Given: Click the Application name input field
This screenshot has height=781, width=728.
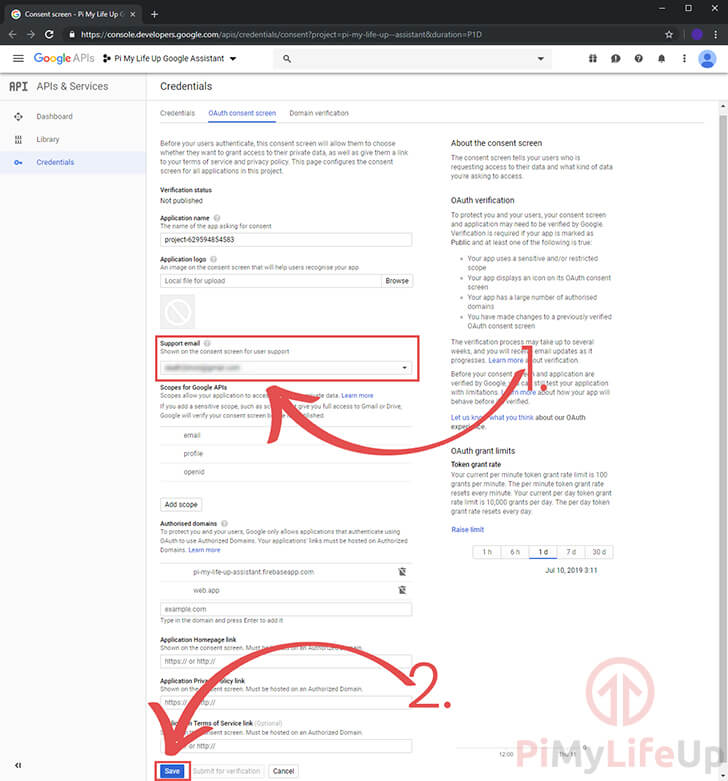Looking at the screenshot, I should (x=286, y=240).
